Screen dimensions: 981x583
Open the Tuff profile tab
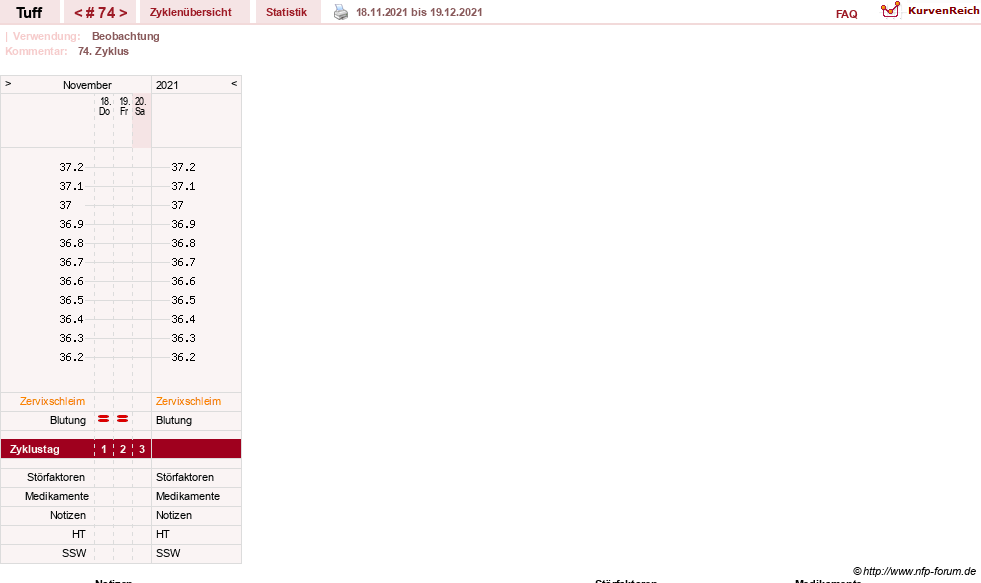pyautogui.click(x=29, y=12)
